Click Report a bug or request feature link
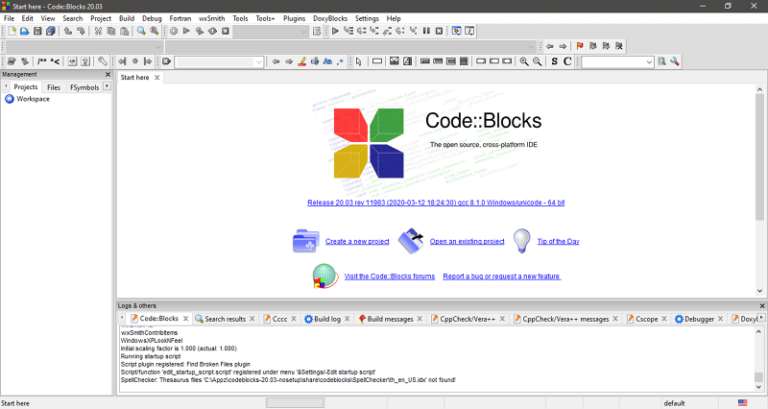The image size is (768, 409). click(502, 276)
